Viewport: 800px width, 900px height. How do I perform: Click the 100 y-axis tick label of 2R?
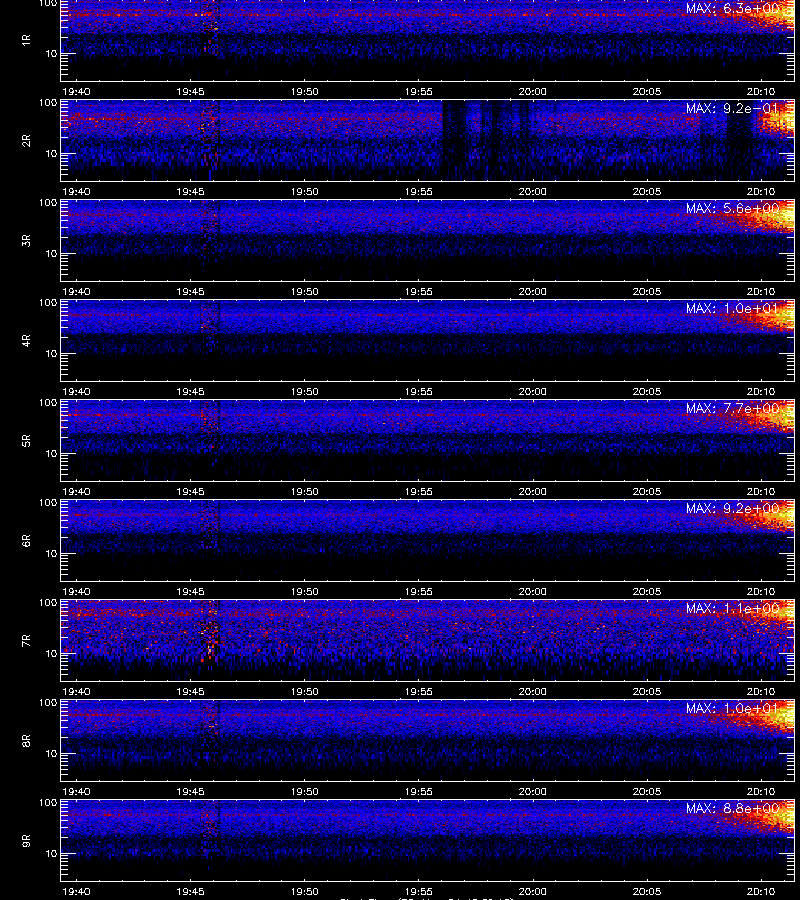tap(48, 103)
